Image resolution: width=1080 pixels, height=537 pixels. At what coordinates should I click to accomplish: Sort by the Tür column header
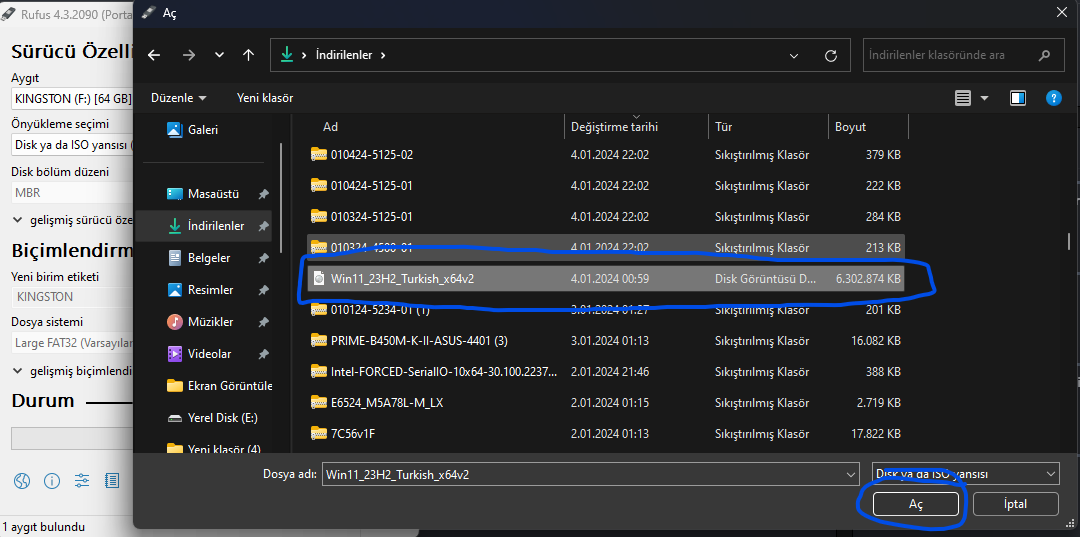click(x=723, y=127)
